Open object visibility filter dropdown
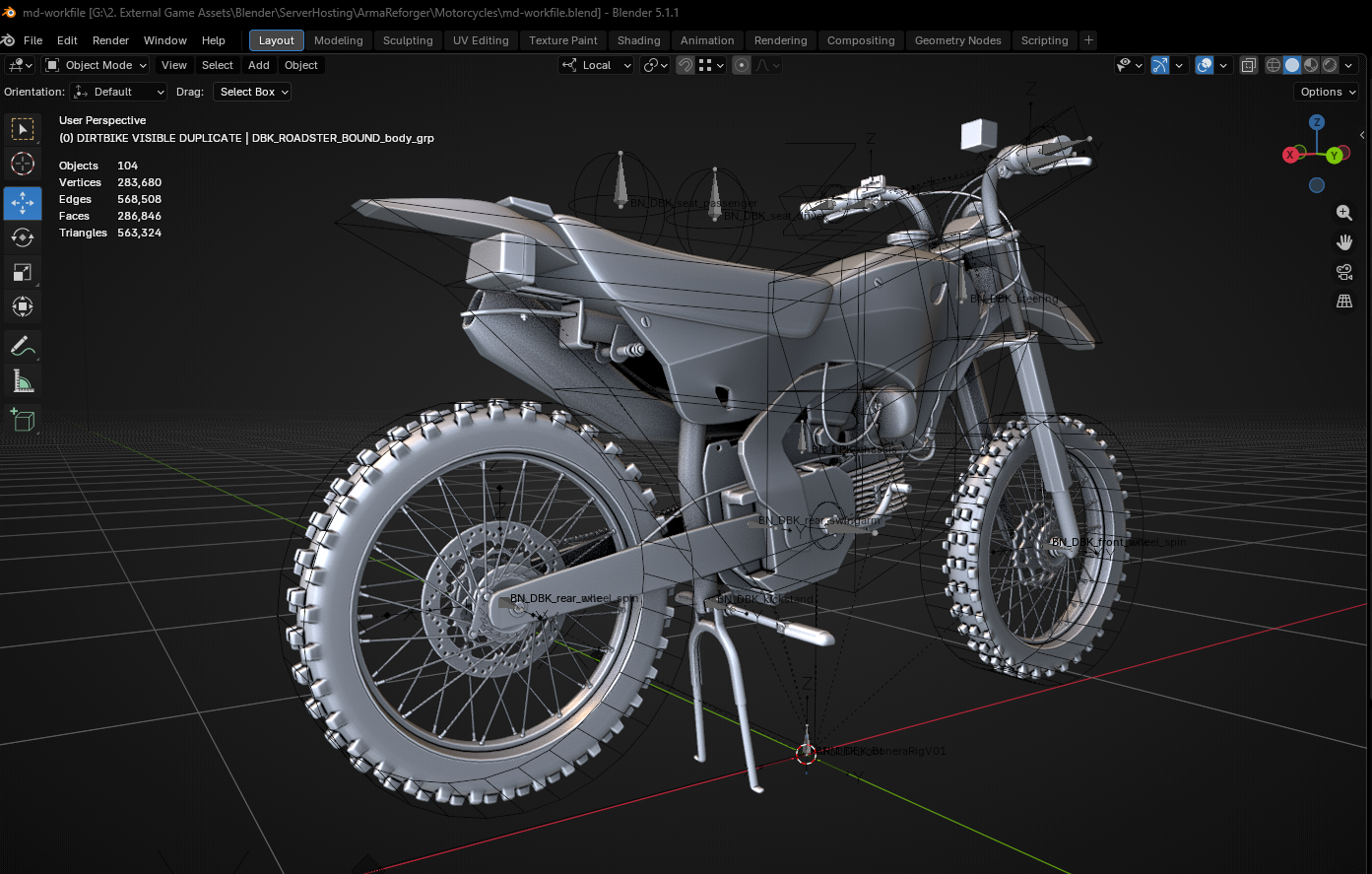 (x=1130, y=65)
